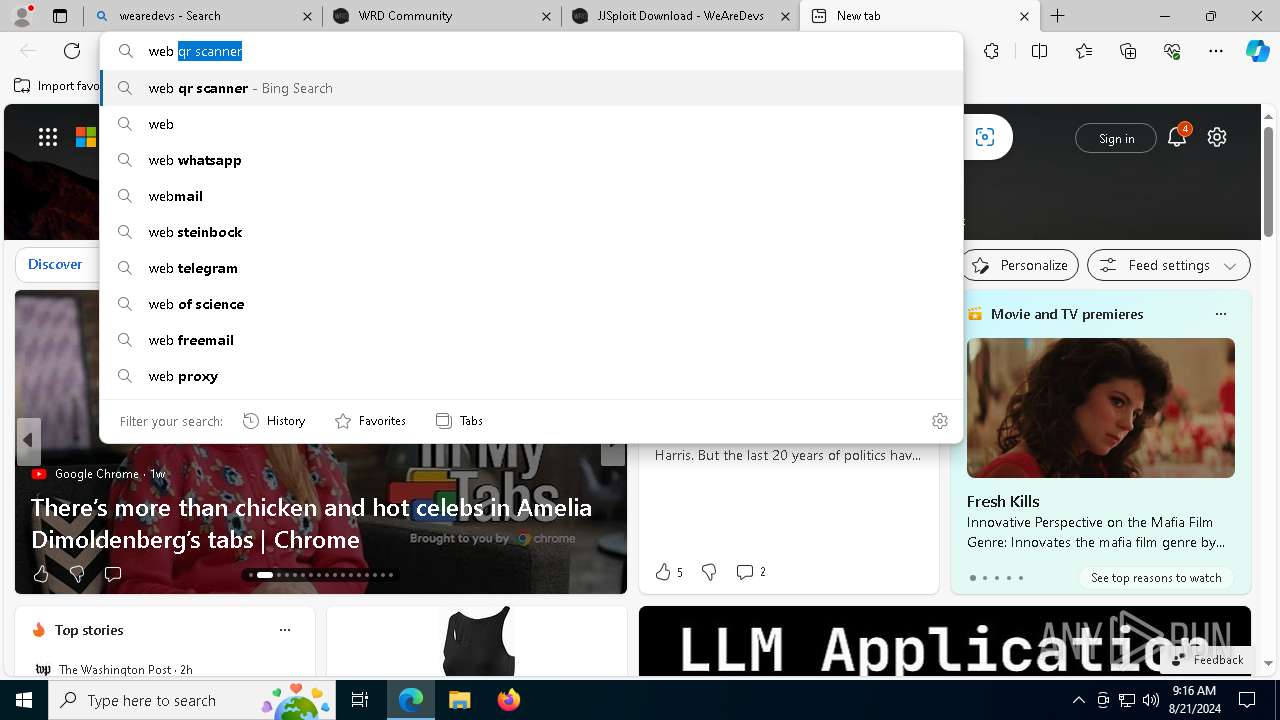Viewport: 1280px width, 720px height.
Task: Filter search by Tabs
Action: pos(459,421)
